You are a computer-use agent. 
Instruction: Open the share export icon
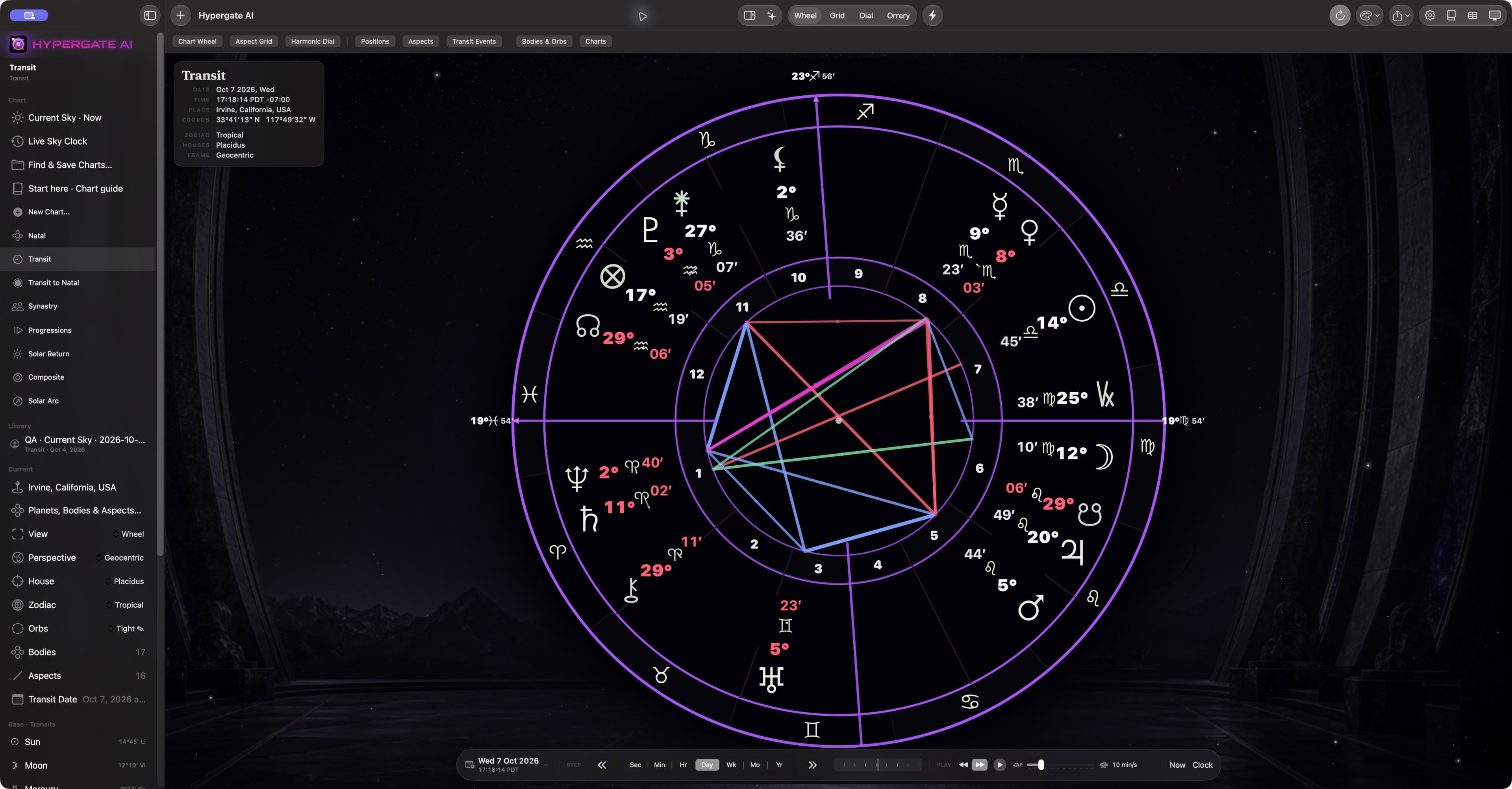[1401, 15]
